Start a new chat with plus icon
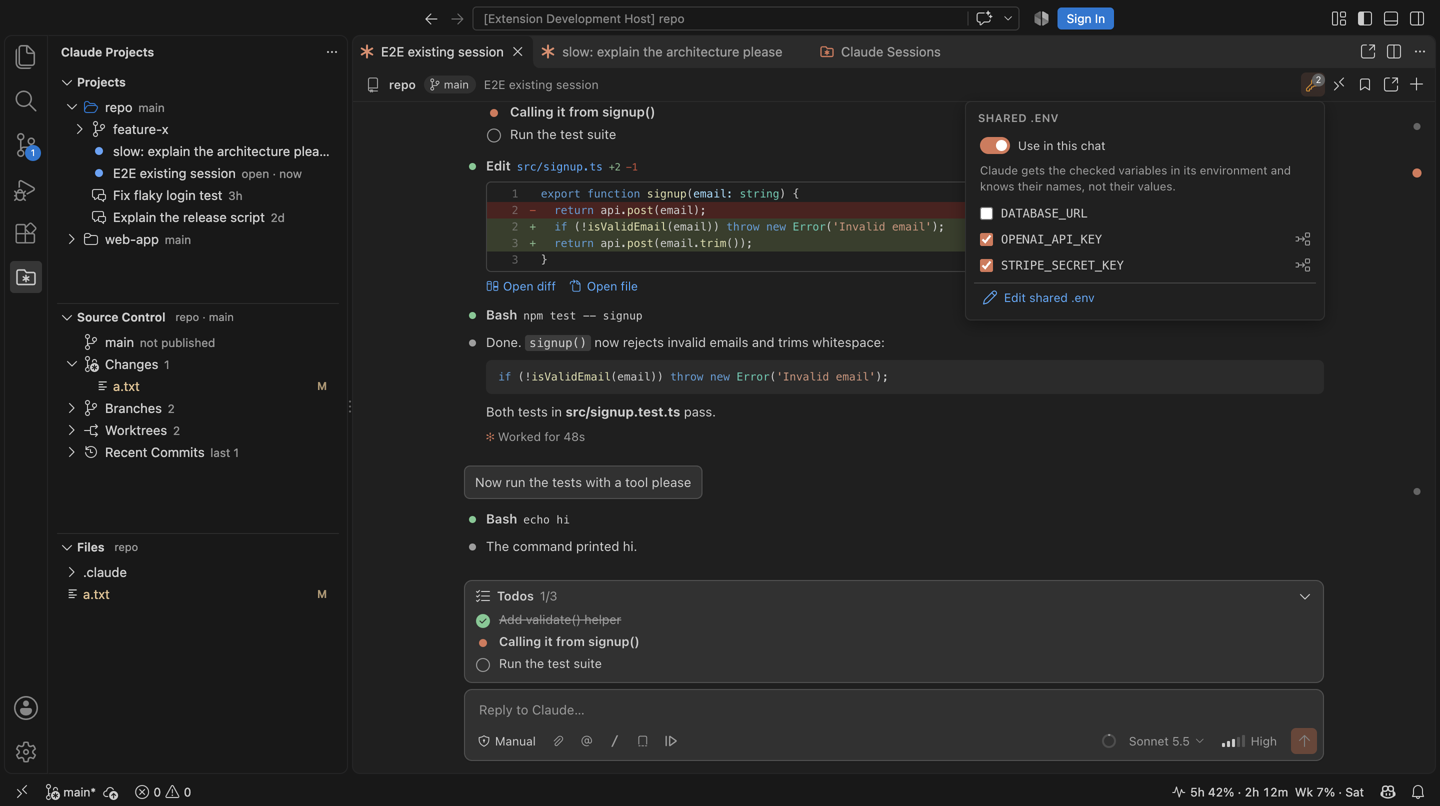 click(1417, 85)
